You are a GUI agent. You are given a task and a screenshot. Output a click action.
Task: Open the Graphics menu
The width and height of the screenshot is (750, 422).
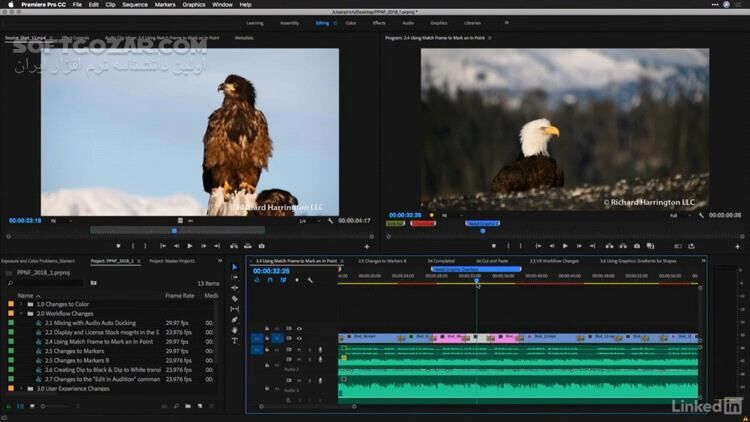pyautogui.click(x=194, y=4)
